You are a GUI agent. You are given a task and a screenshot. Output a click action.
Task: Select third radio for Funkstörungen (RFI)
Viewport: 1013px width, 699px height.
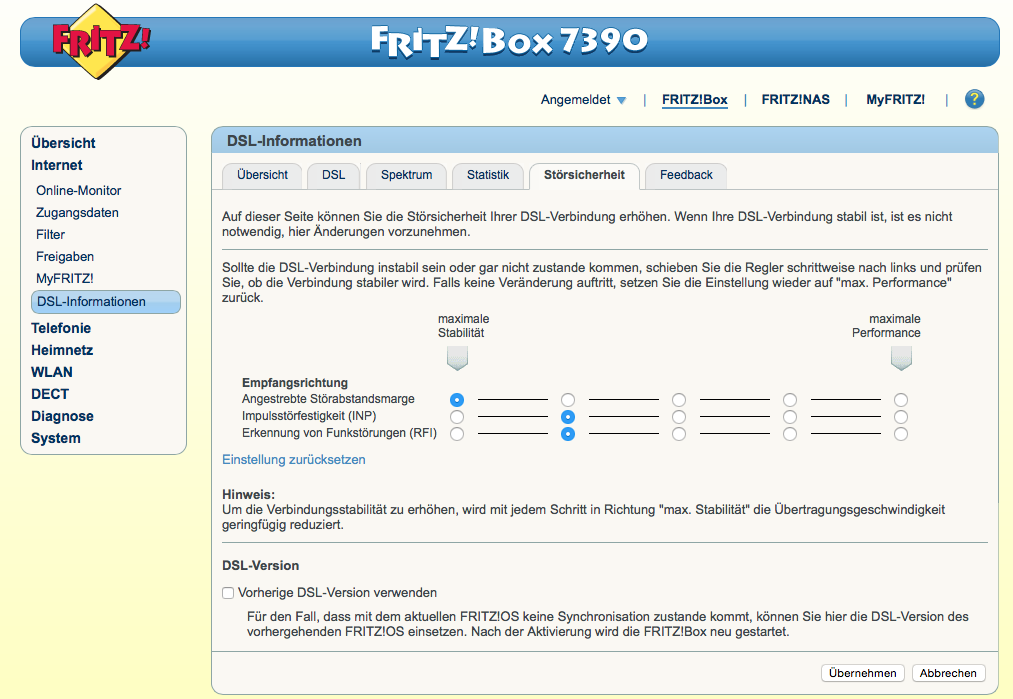click(679, 434)
